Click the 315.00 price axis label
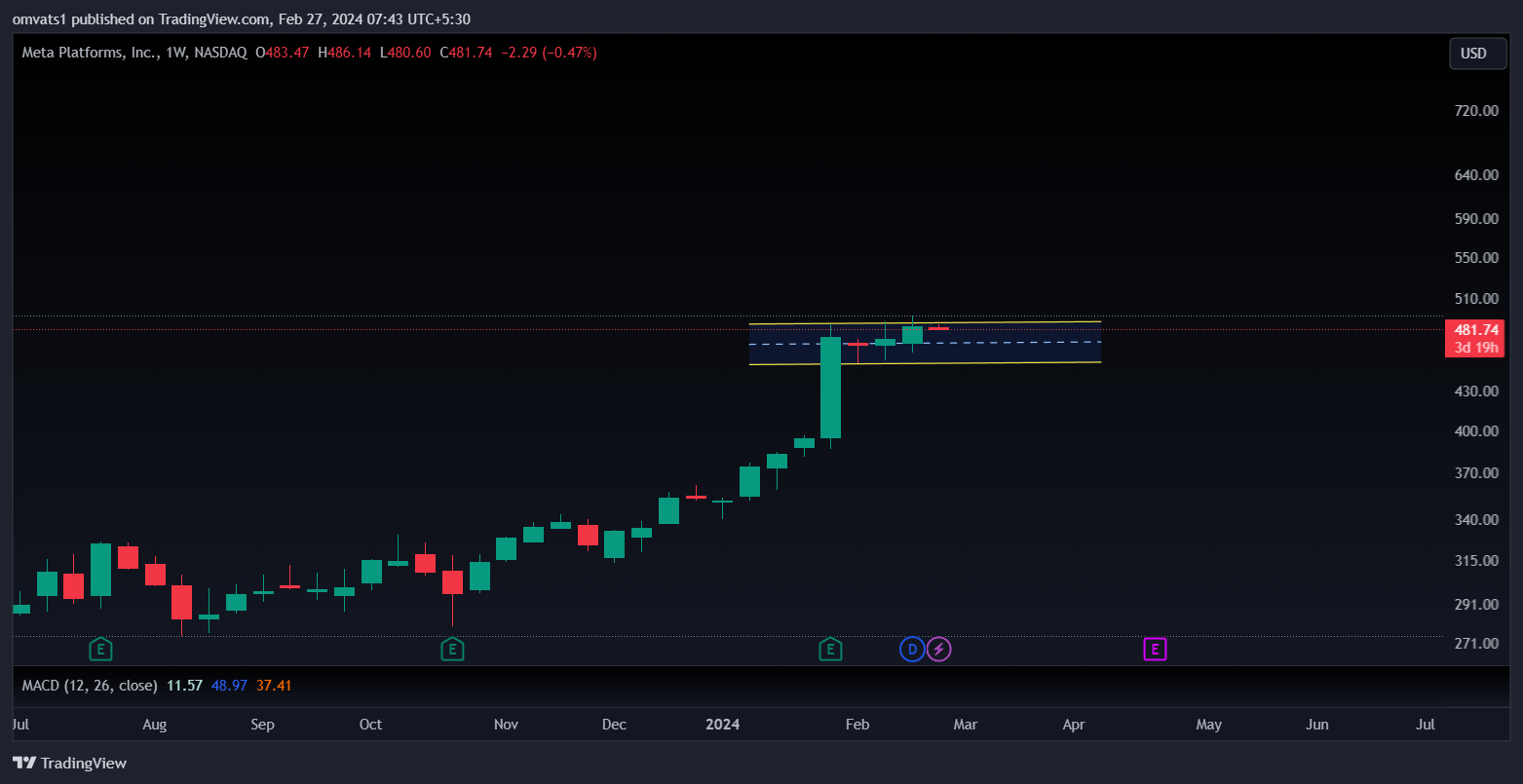1523x784 pixels. pos(1476,561)
